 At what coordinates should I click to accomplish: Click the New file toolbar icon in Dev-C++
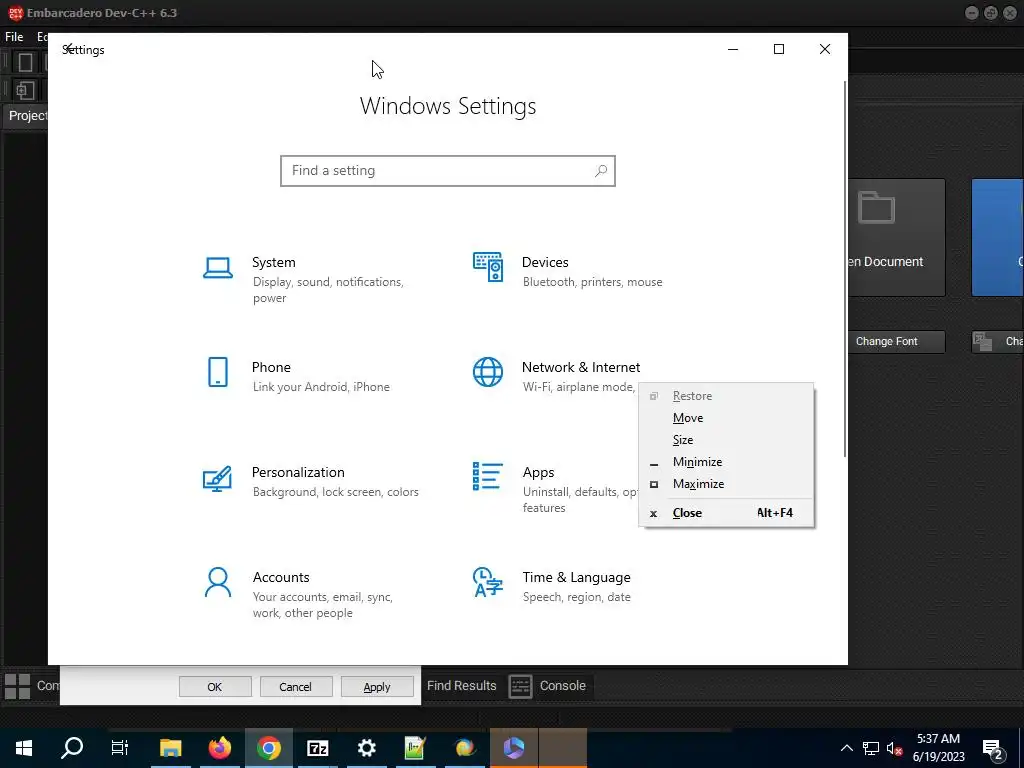point(25,62)
